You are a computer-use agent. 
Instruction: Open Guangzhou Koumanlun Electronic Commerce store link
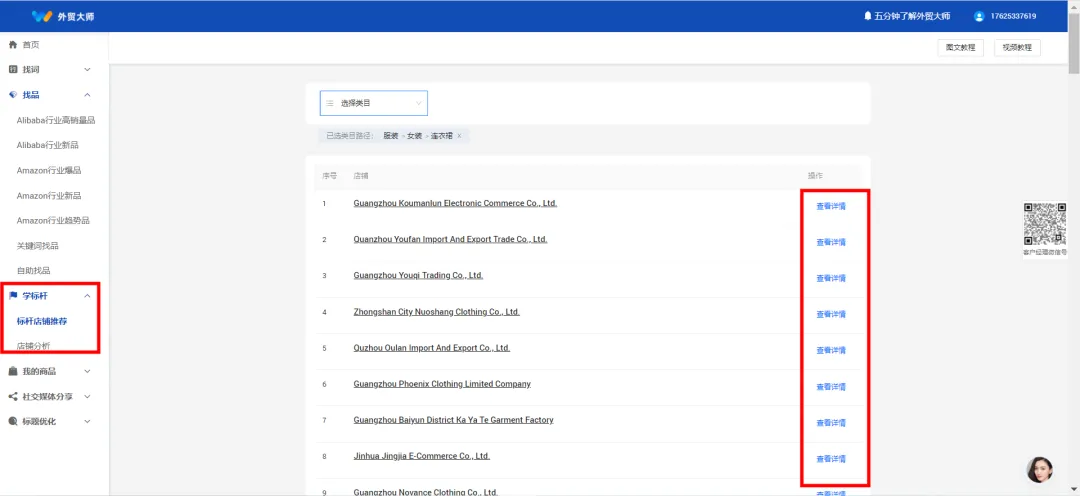[455, 203]
